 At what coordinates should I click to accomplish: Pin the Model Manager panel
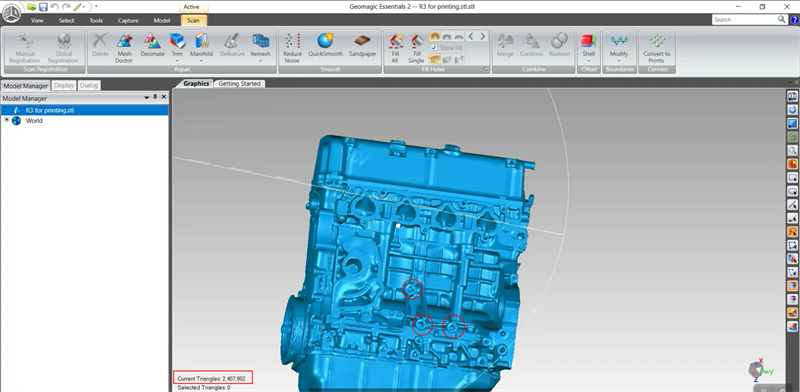[x=155, y=97]
